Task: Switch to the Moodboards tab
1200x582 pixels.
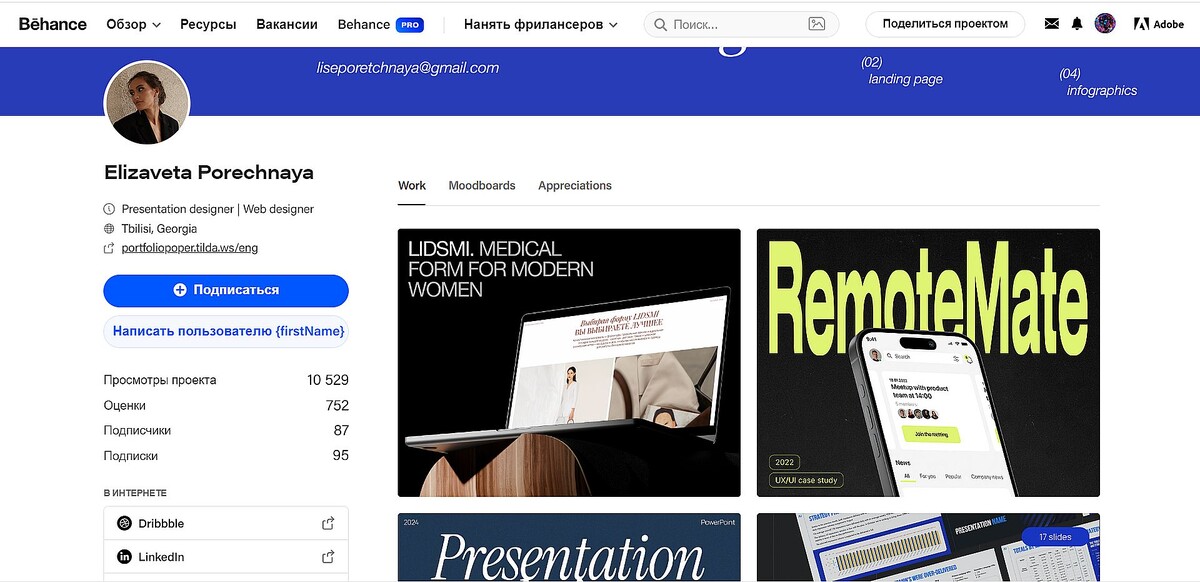Action: click(x=481, y=185)
